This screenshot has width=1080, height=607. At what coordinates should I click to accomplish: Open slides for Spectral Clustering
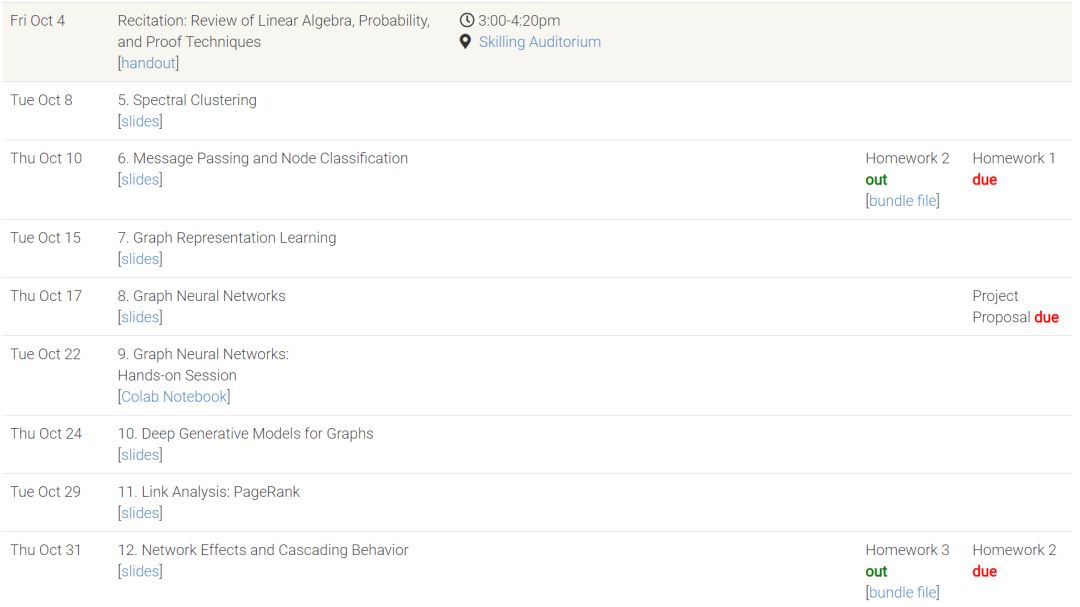(x=140, y=121)
